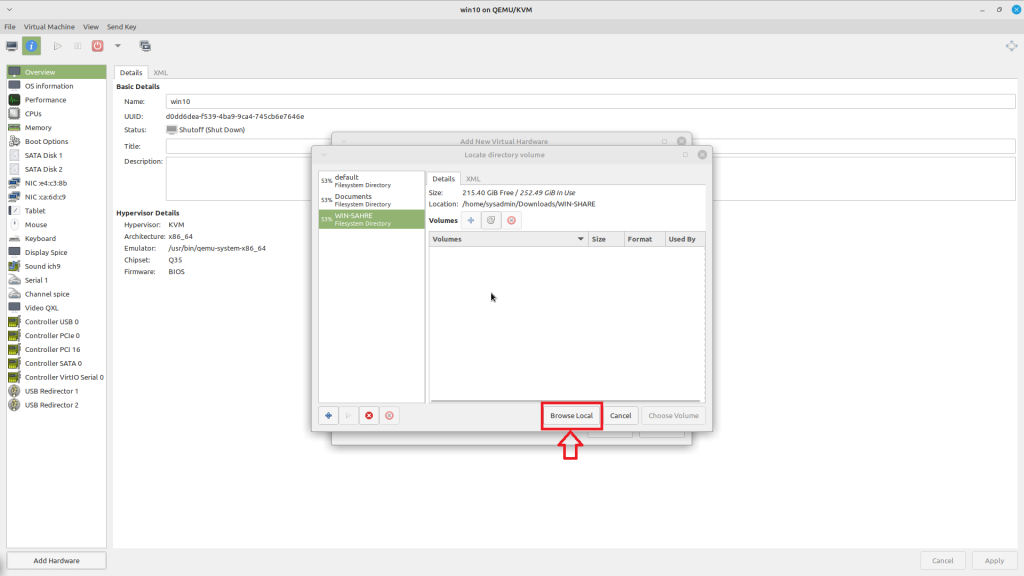Select Overview in hardware list
Viewport: 1024px width, 576px height.
click(56, 72)
